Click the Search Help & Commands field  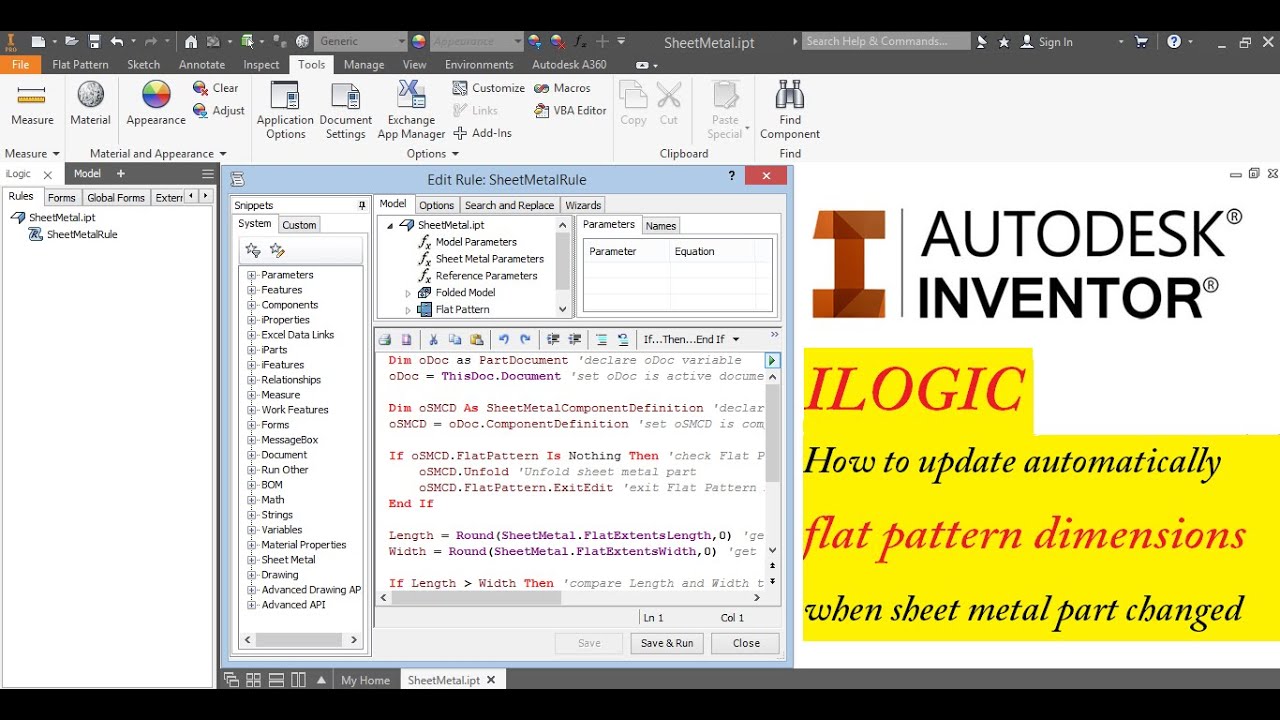click(886, 41)
